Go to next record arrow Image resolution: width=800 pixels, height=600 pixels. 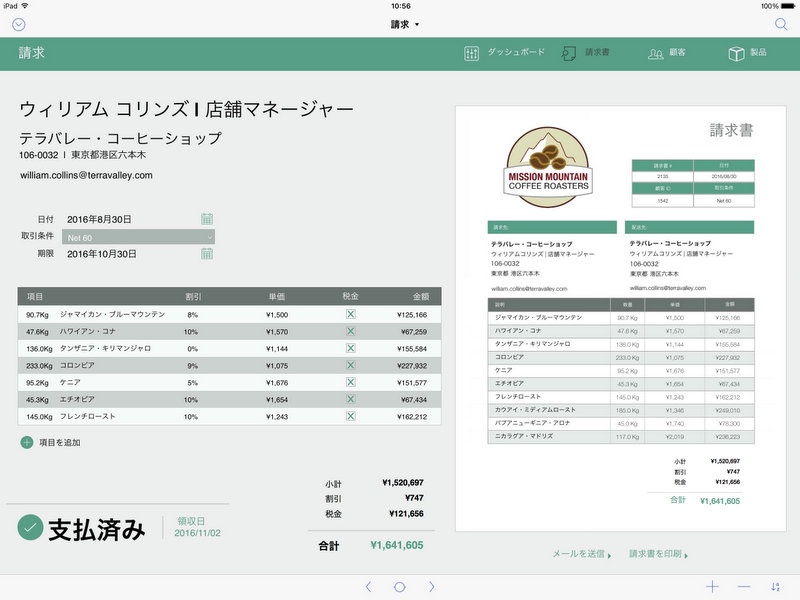point(432,587)
